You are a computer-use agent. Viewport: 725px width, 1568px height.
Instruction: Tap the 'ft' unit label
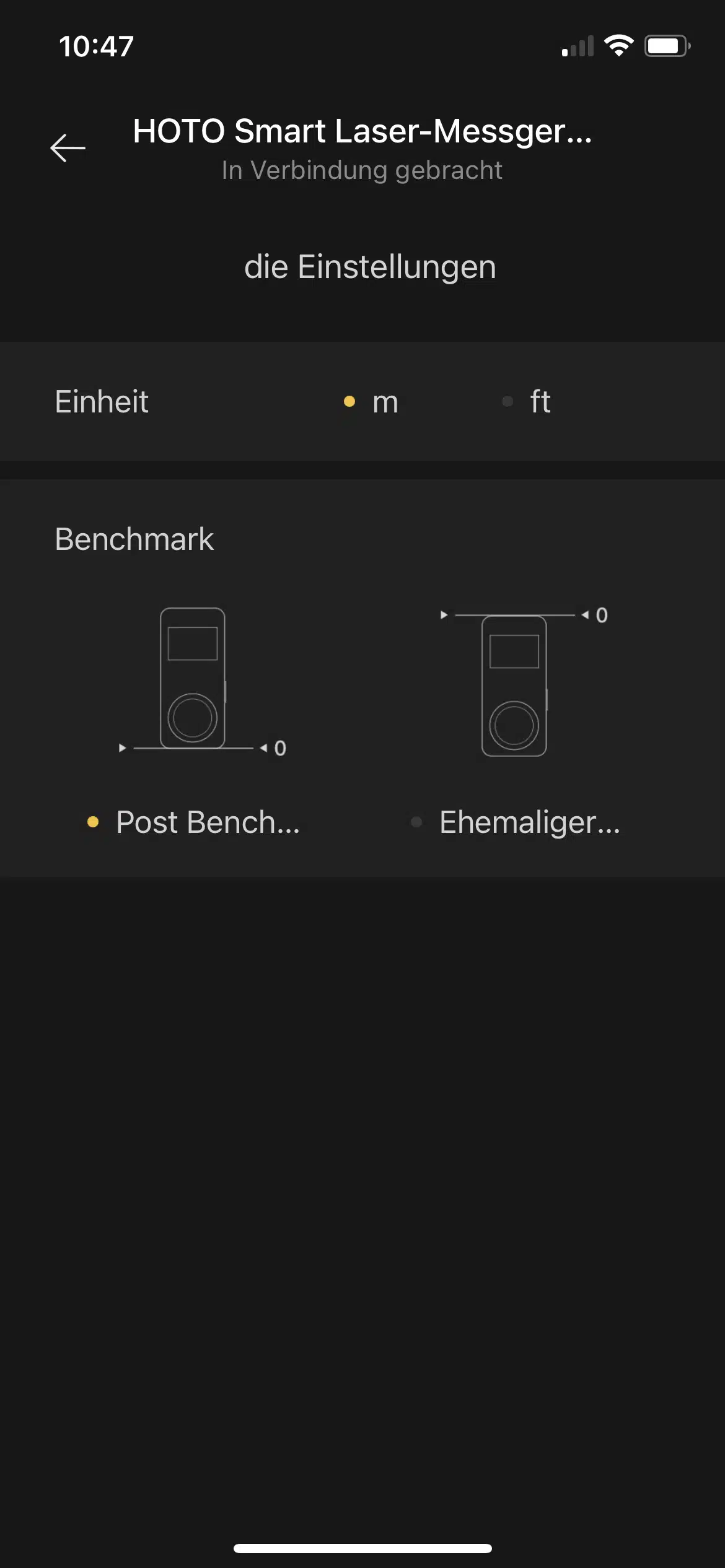click(540, 401)
